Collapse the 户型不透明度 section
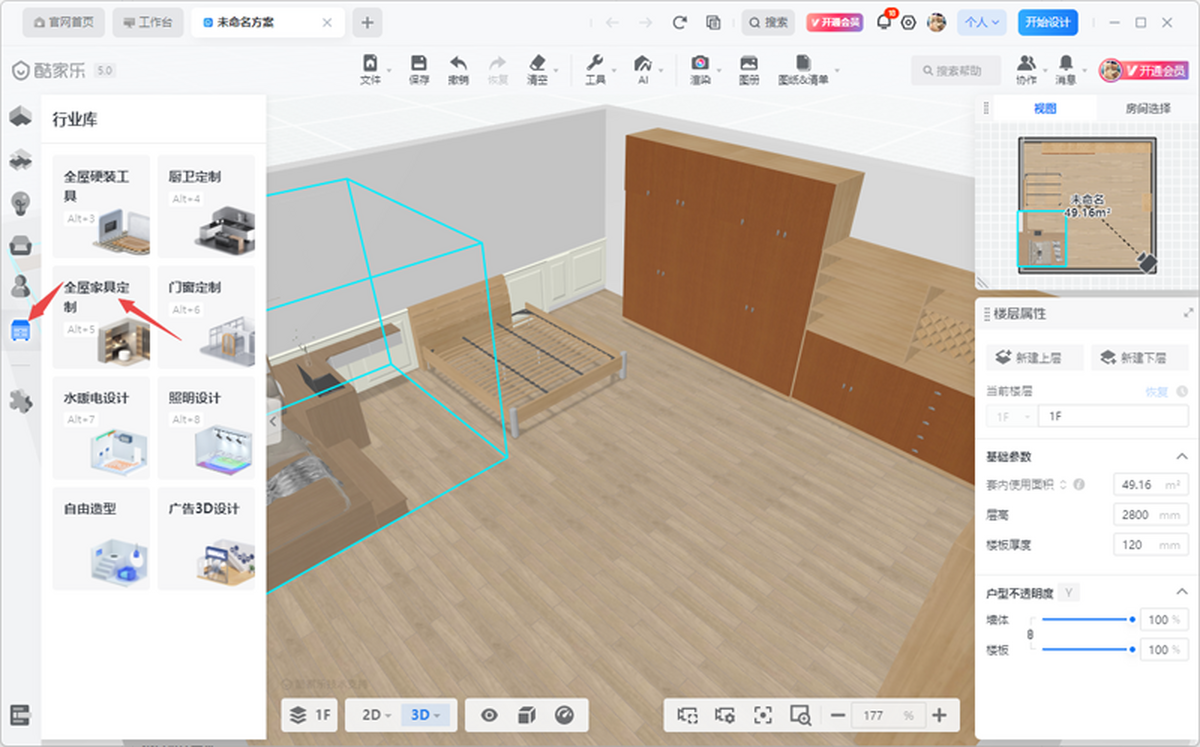Image resolution: width=1200 pixels, height=747 pixels. (1181, 593)
